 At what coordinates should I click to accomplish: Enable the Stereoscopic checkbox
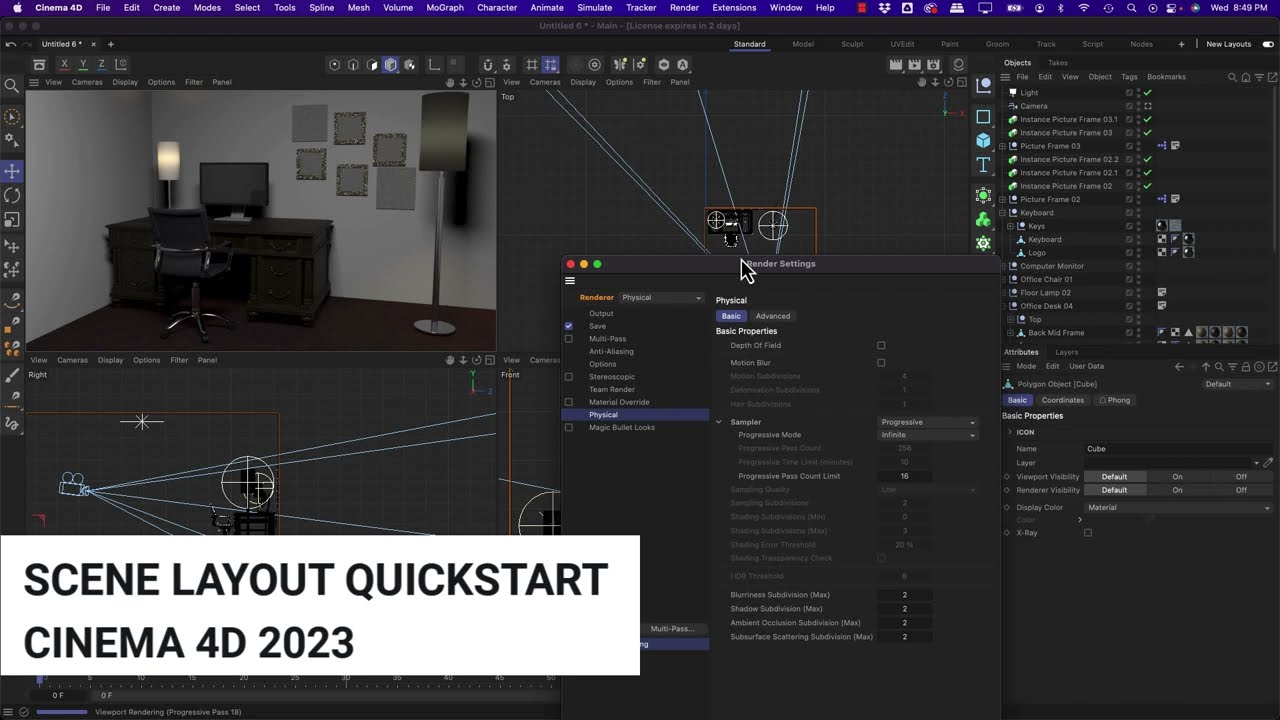(x=568, y=377)
